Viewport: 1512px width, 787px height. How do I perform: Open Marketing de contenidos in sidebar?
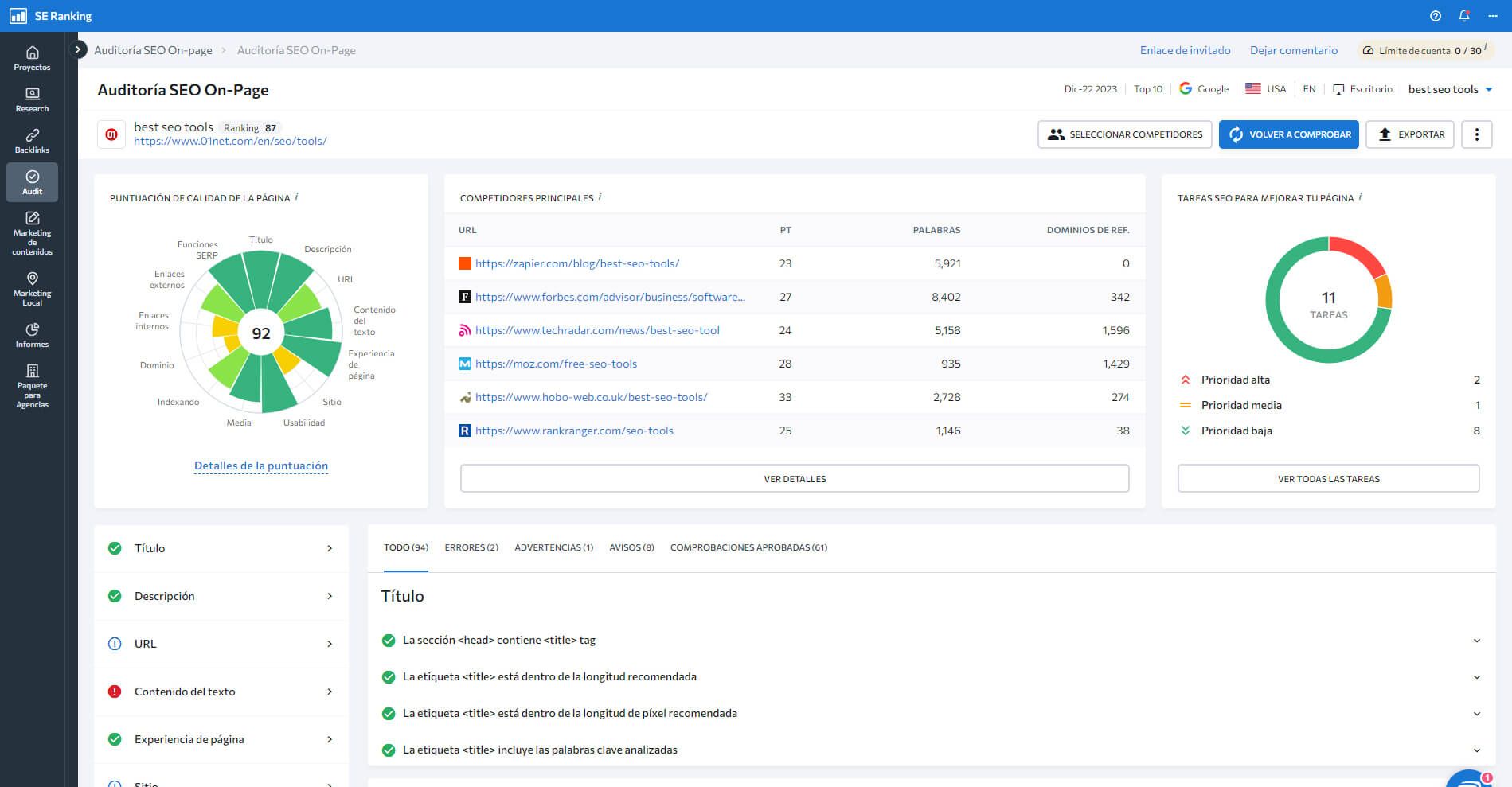pyautogui.click(x=32, y=233)
